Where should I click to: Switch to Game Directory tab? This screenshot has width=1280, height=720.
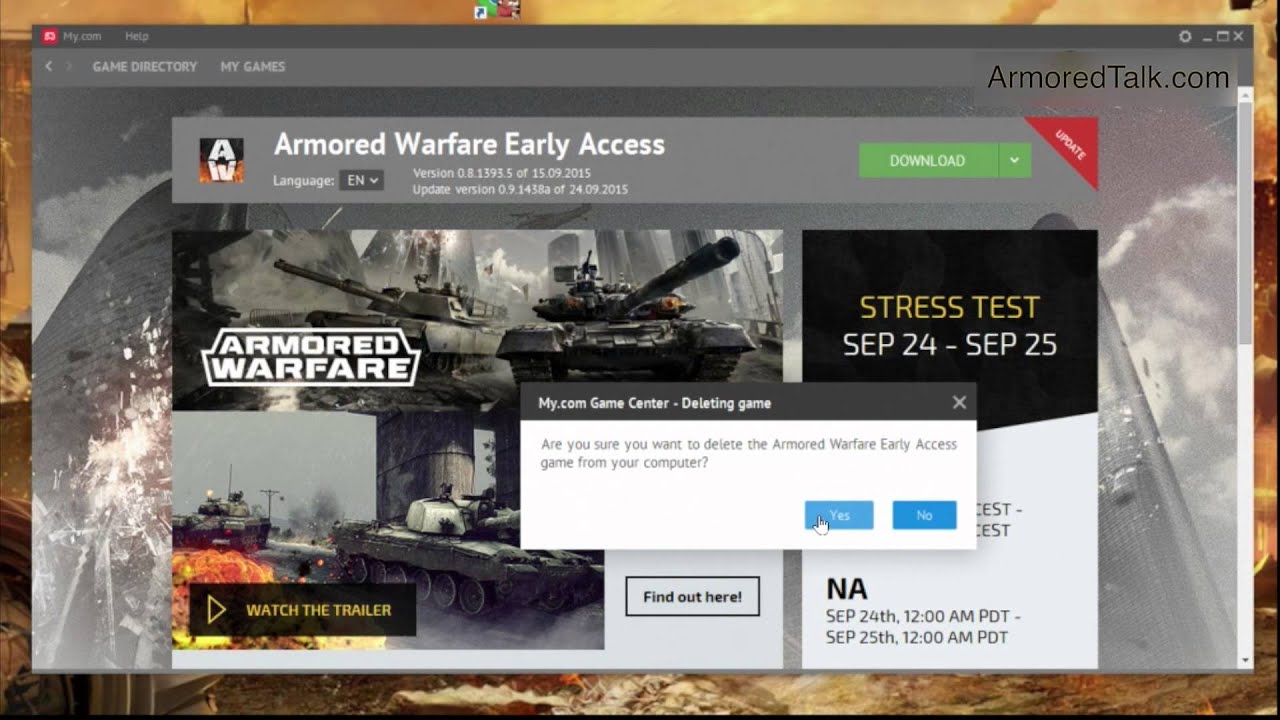coord(145,66)
